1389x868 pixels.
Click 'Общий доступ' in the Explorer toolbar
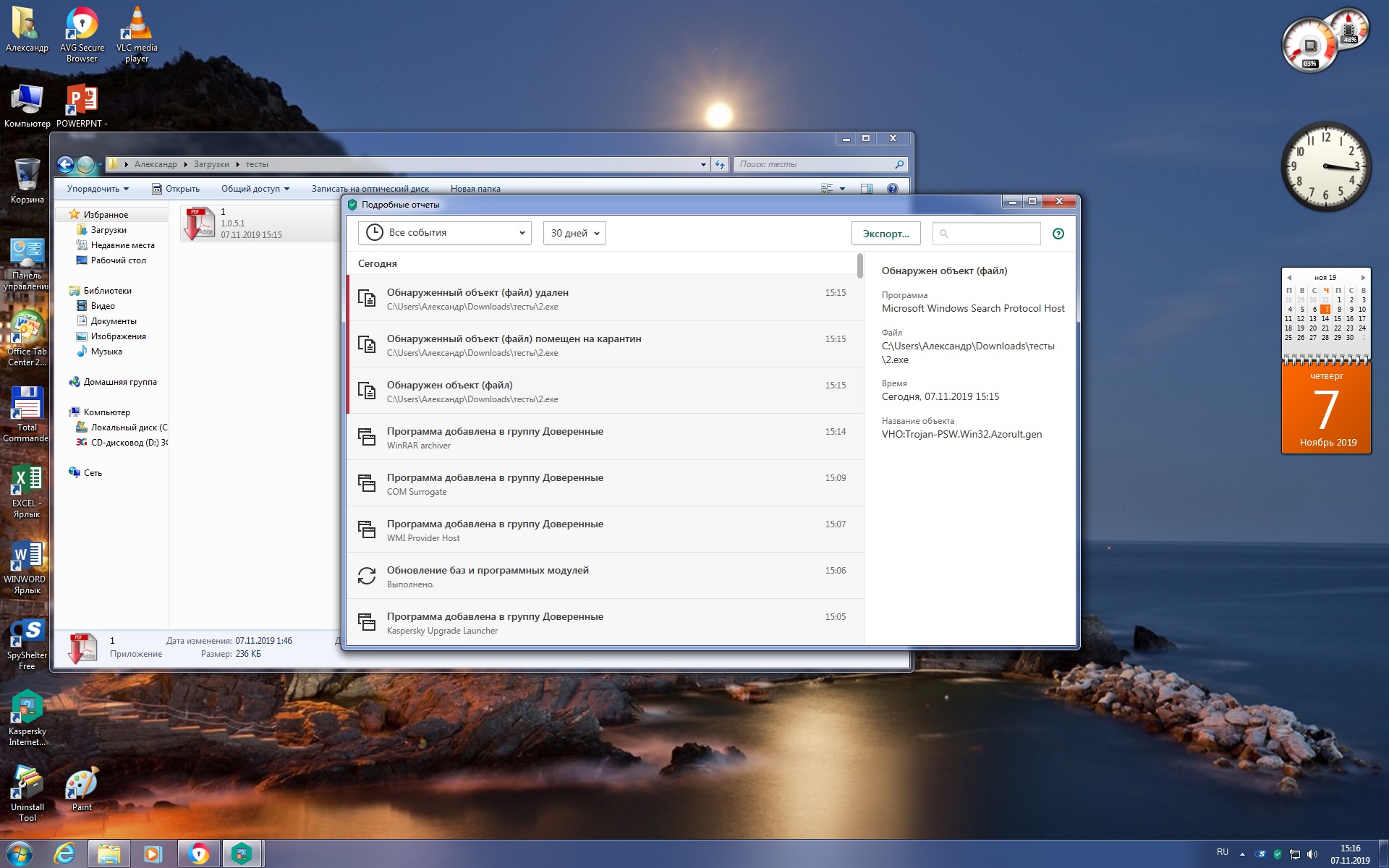(255, 189)
